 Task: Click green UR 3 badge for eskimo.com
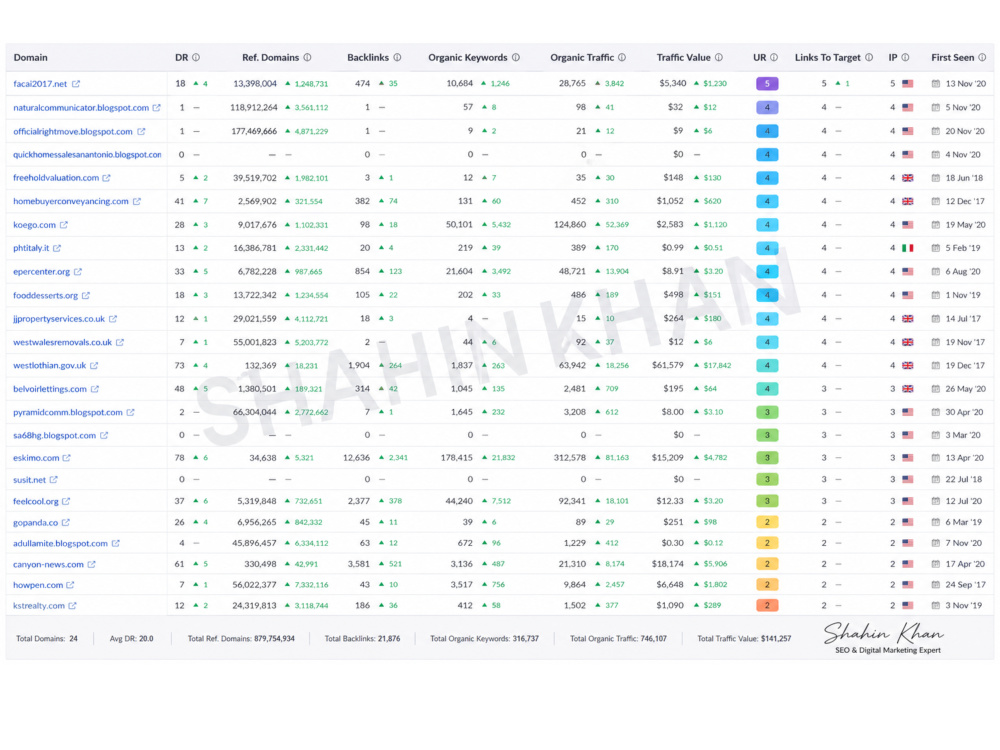point(767,458)
